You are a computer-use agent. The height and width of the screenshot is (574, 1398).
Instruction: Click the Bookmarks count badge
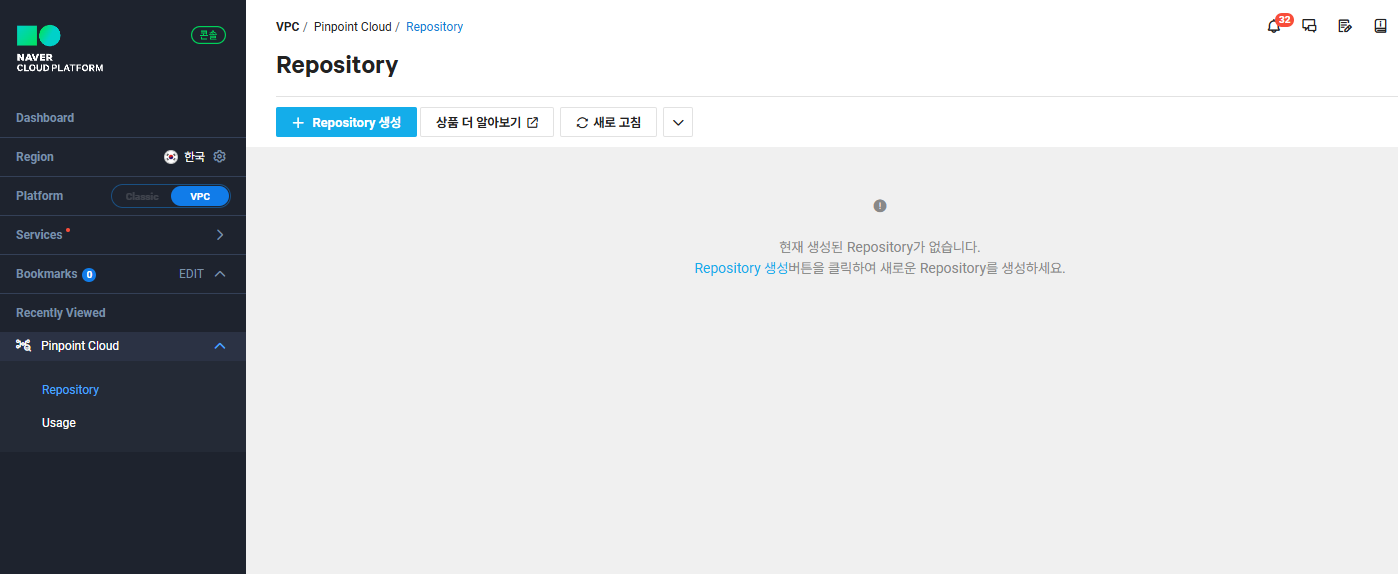click(89, 274)
